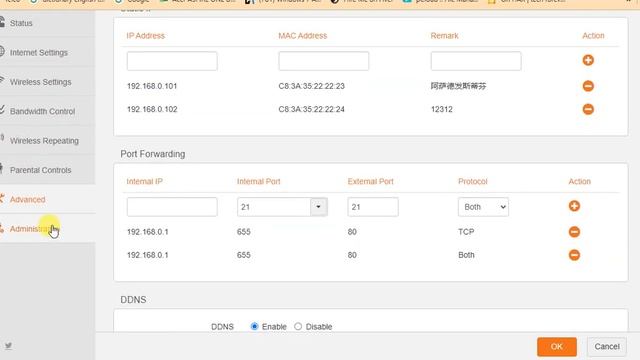Screen dimensions: 640x360
Task: Focus the static IP Address input field
Action: tap(172, 61)
